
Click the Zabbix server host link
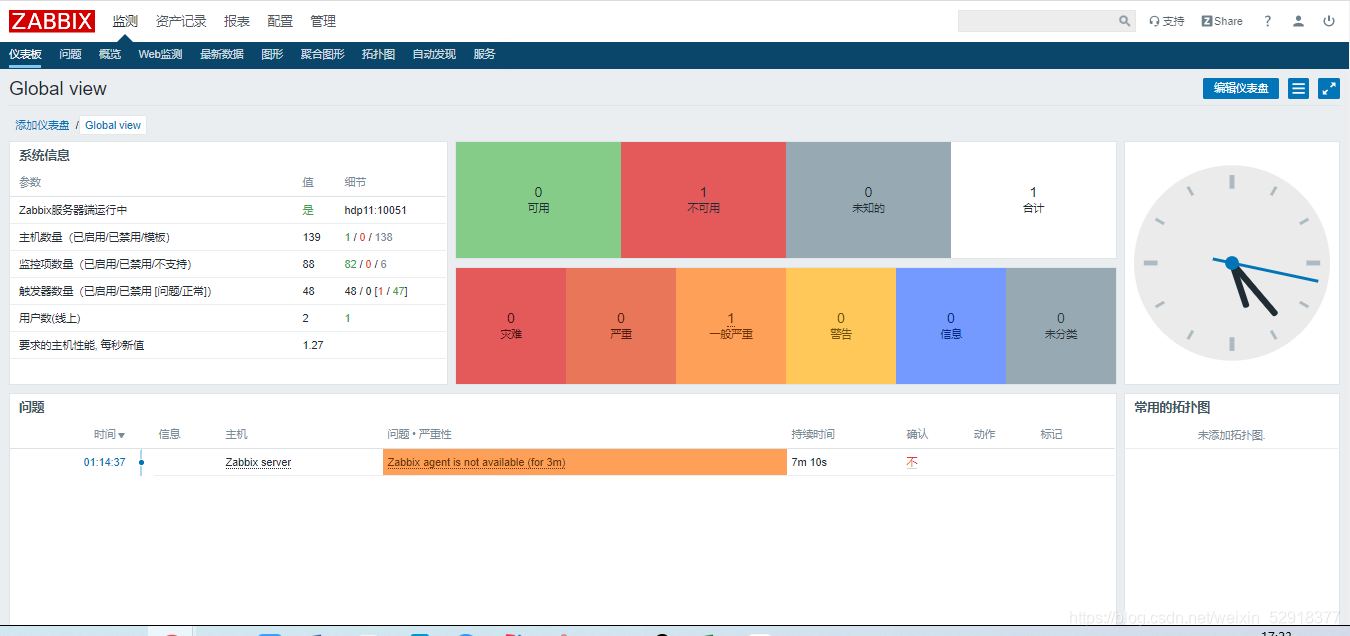point(258,462)
